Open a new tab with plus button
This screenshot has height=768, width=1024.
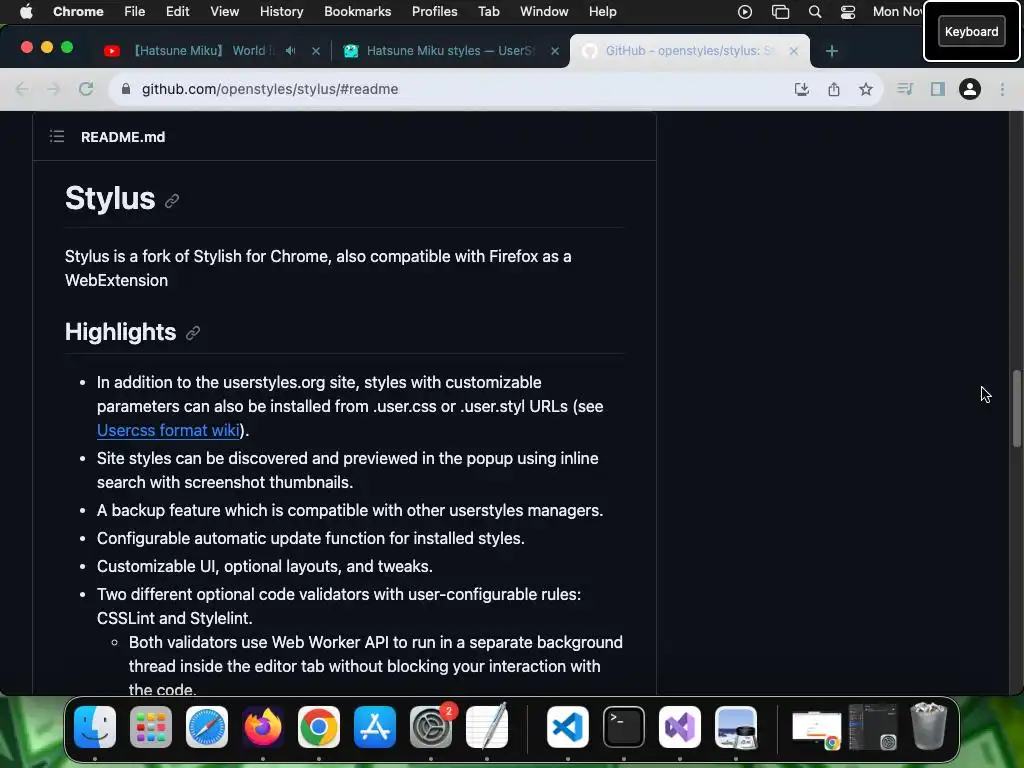[831, 51]
